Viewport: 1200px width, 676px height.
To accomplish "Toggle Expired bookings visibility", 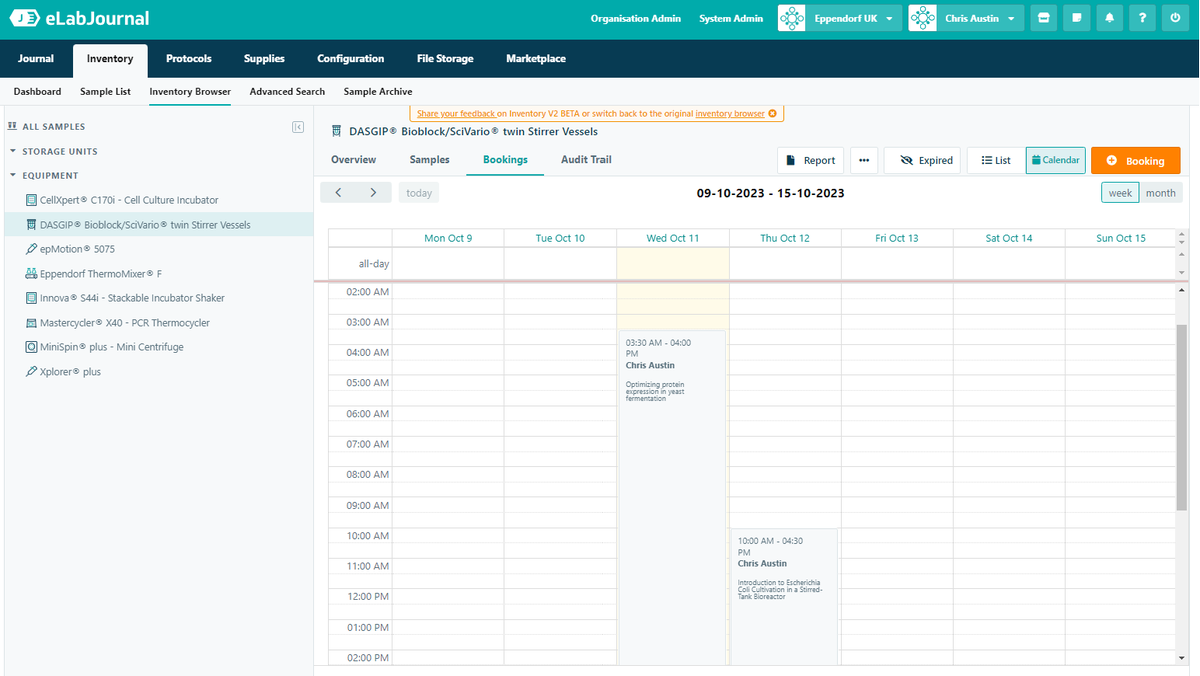I will point(923,160).
